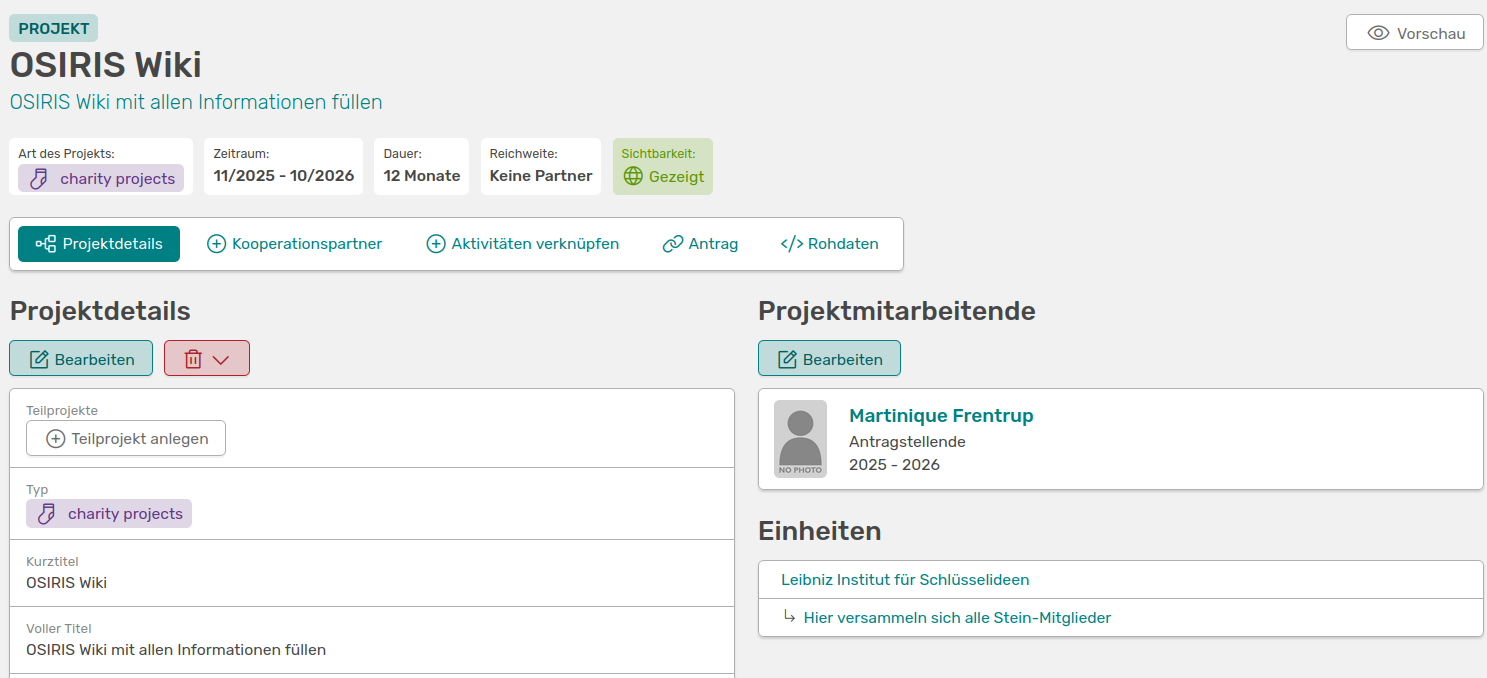The height and width of the screenshot is (678, 1487).
Task: Open the Projektdetails tab
Action: [99, 244]
